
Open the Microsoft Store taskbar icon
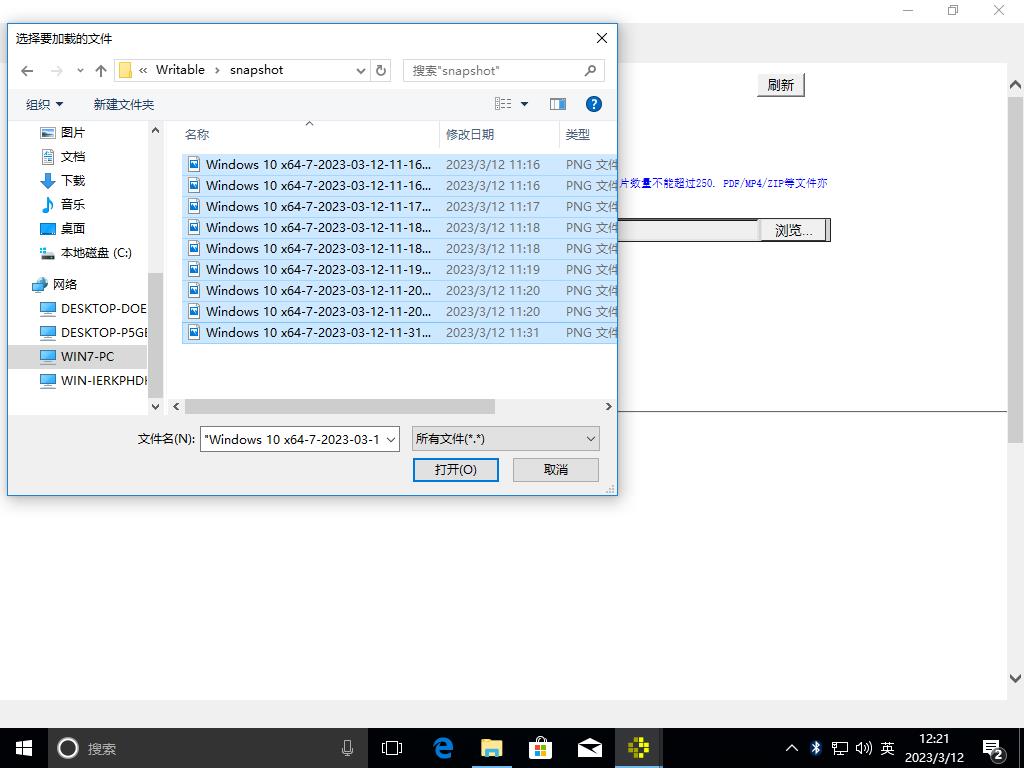(x=541, y=748)
